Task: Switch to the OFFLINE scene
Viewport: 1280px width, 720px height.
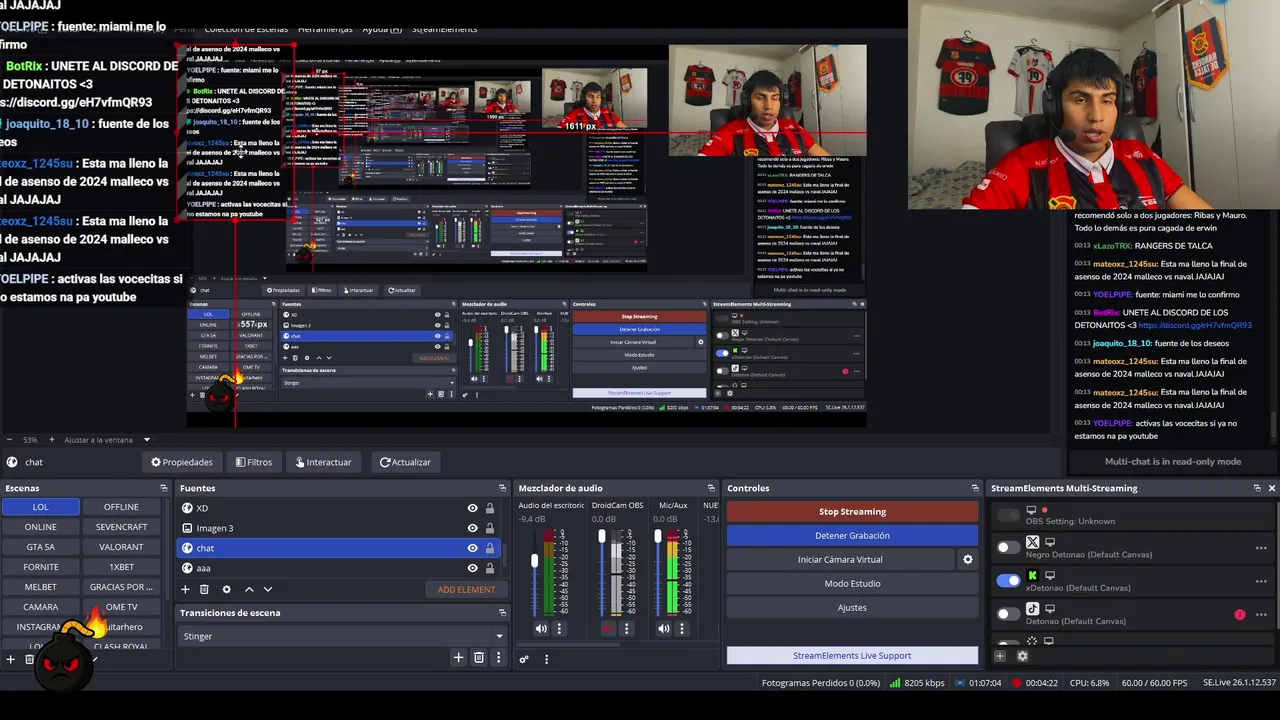Action: pyautogui.click(x=121, y=507)
